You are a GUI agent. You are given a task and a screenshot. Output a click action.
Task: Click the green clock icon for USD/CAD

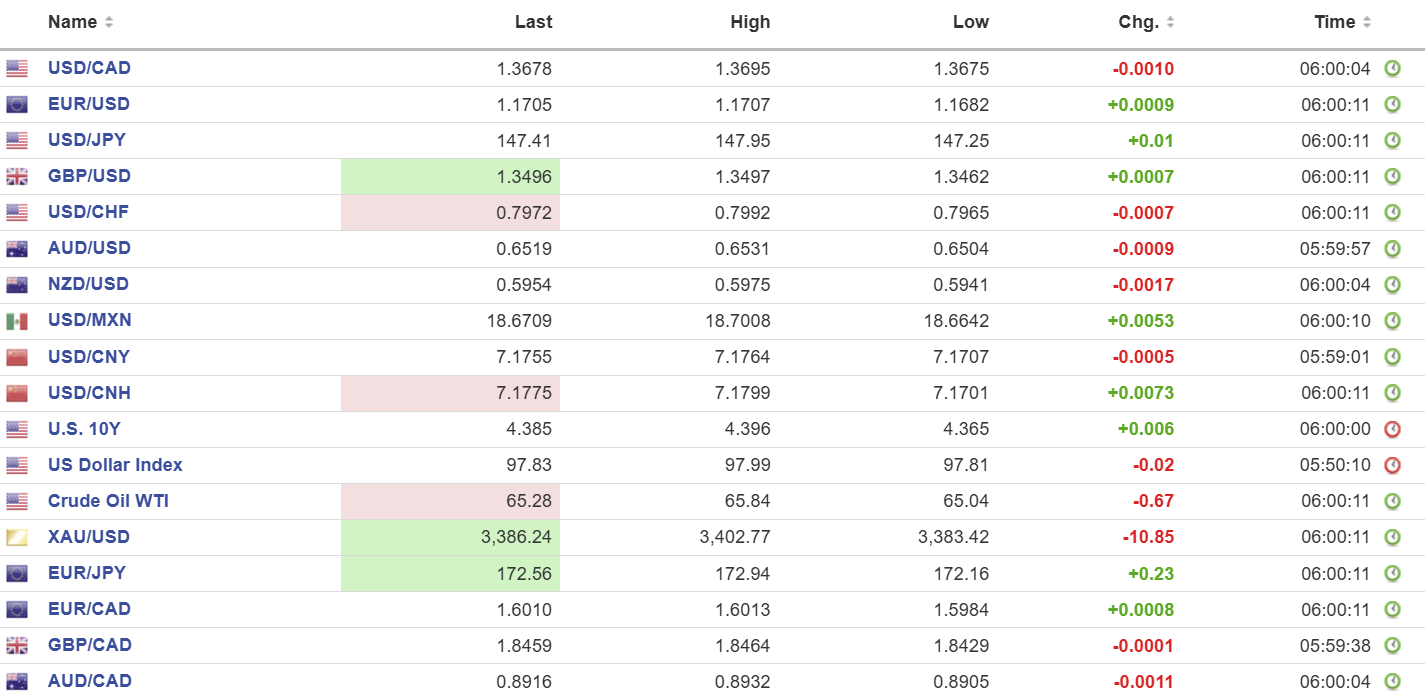[x=1392, y=69]
